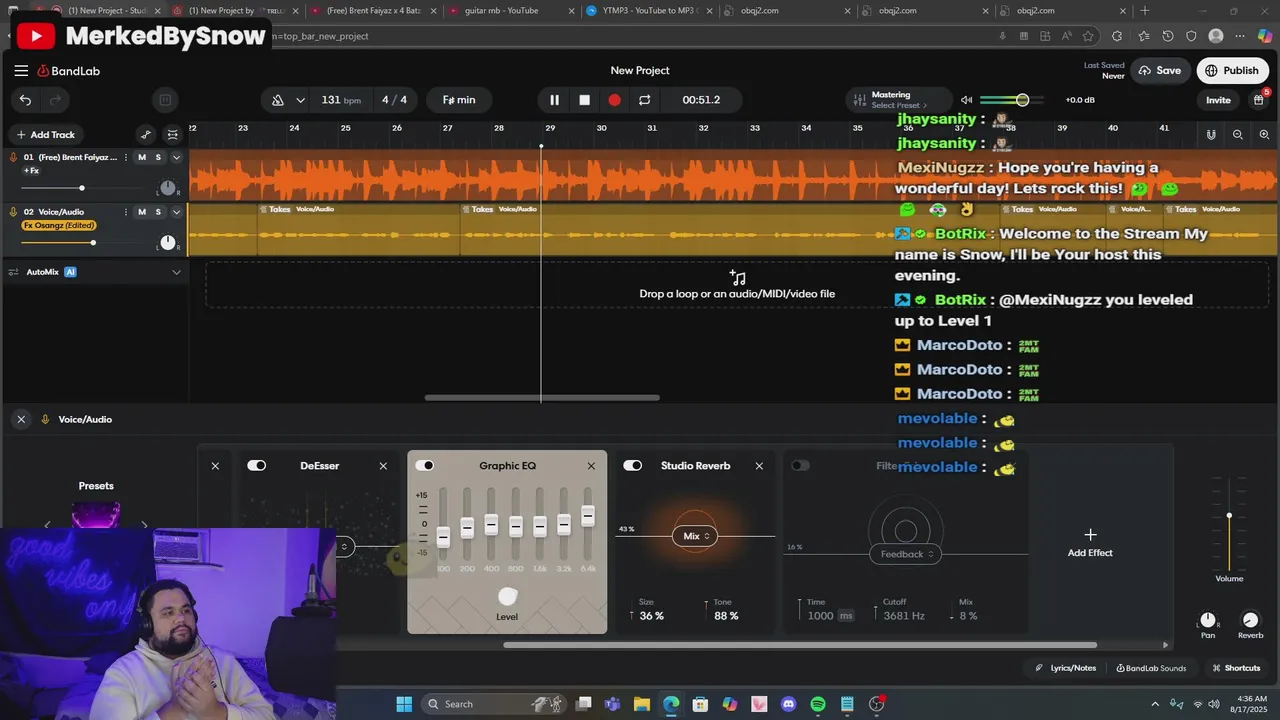
Task: Open the Fx Osangz (Edited) preset chip
Action: pyautogui.click(x=59, y=225)
